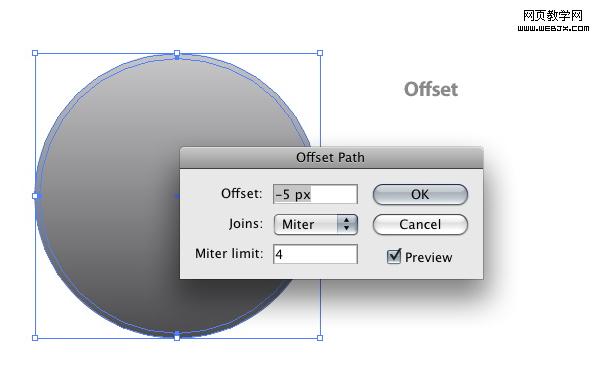The image size is (600, 375).
Task: Open the Joins dropdown showing Miter
Action: tap(316, 224)
